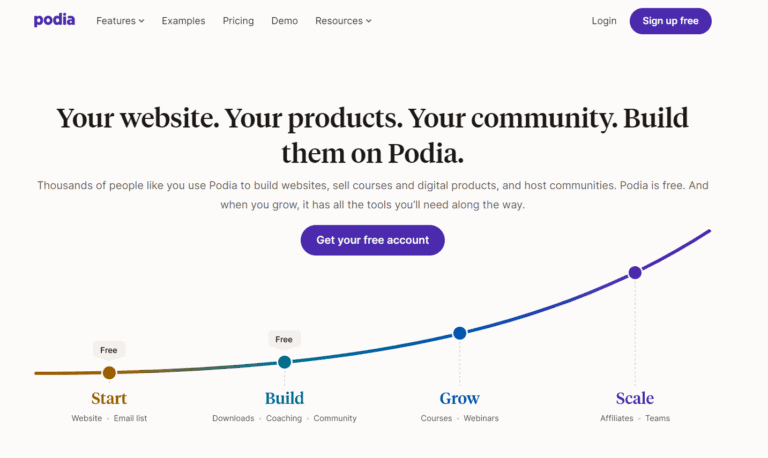This screenshot has height=458, width=768.
Task: Go to the Pricing page
Action: 238,21
